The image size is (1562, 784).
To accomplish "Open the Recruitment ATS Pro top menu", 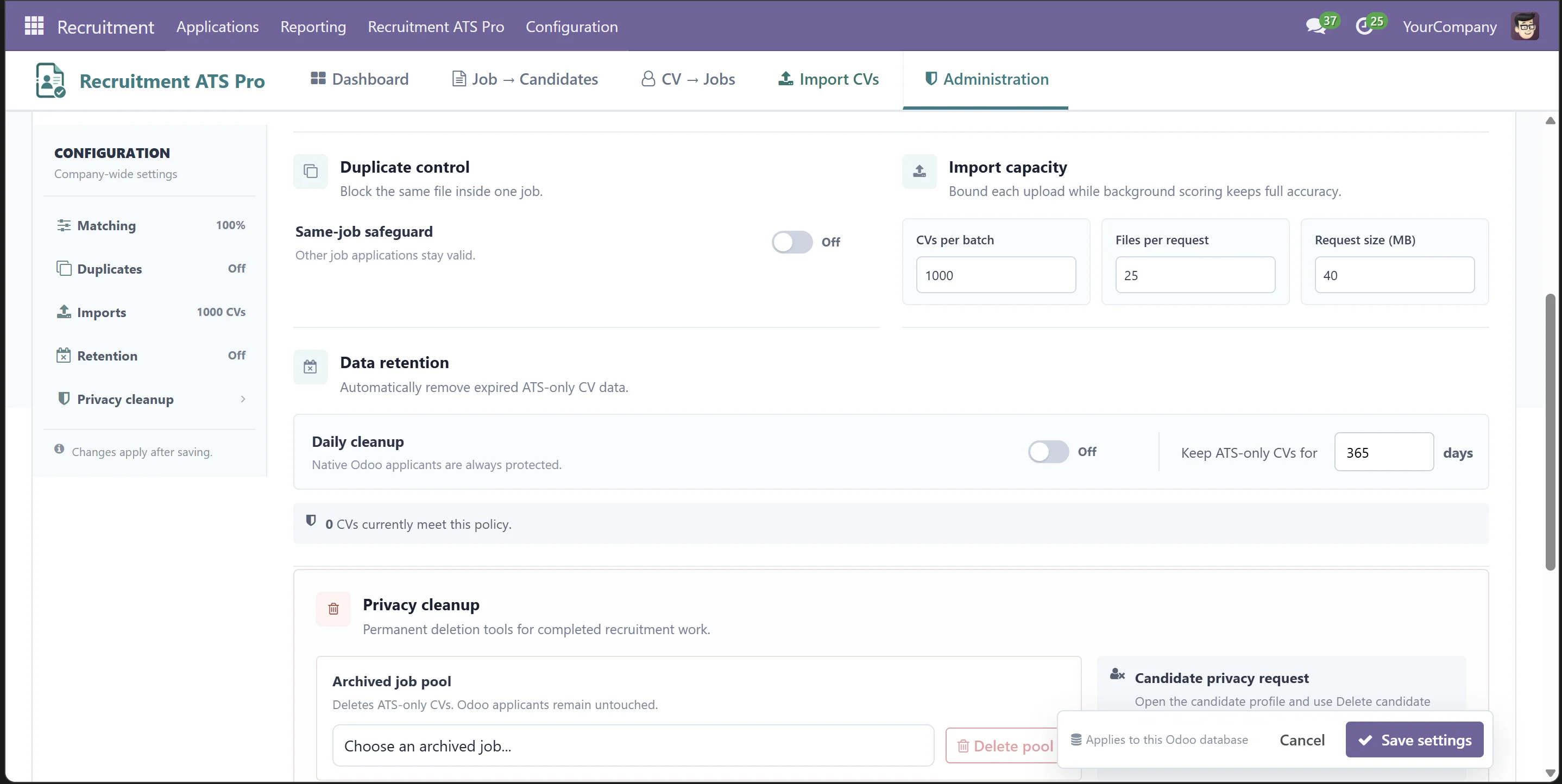I will pyautogui.click(x=436, y=26).
